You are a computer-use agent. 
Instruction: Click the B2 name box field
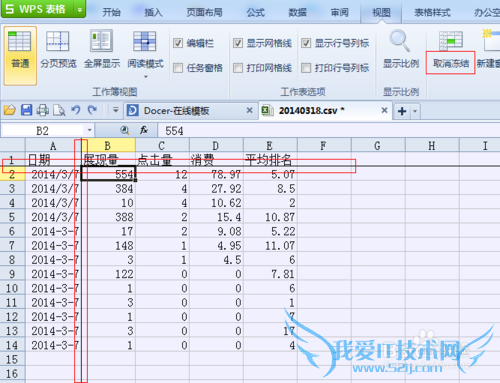click(x=42, y=130)
